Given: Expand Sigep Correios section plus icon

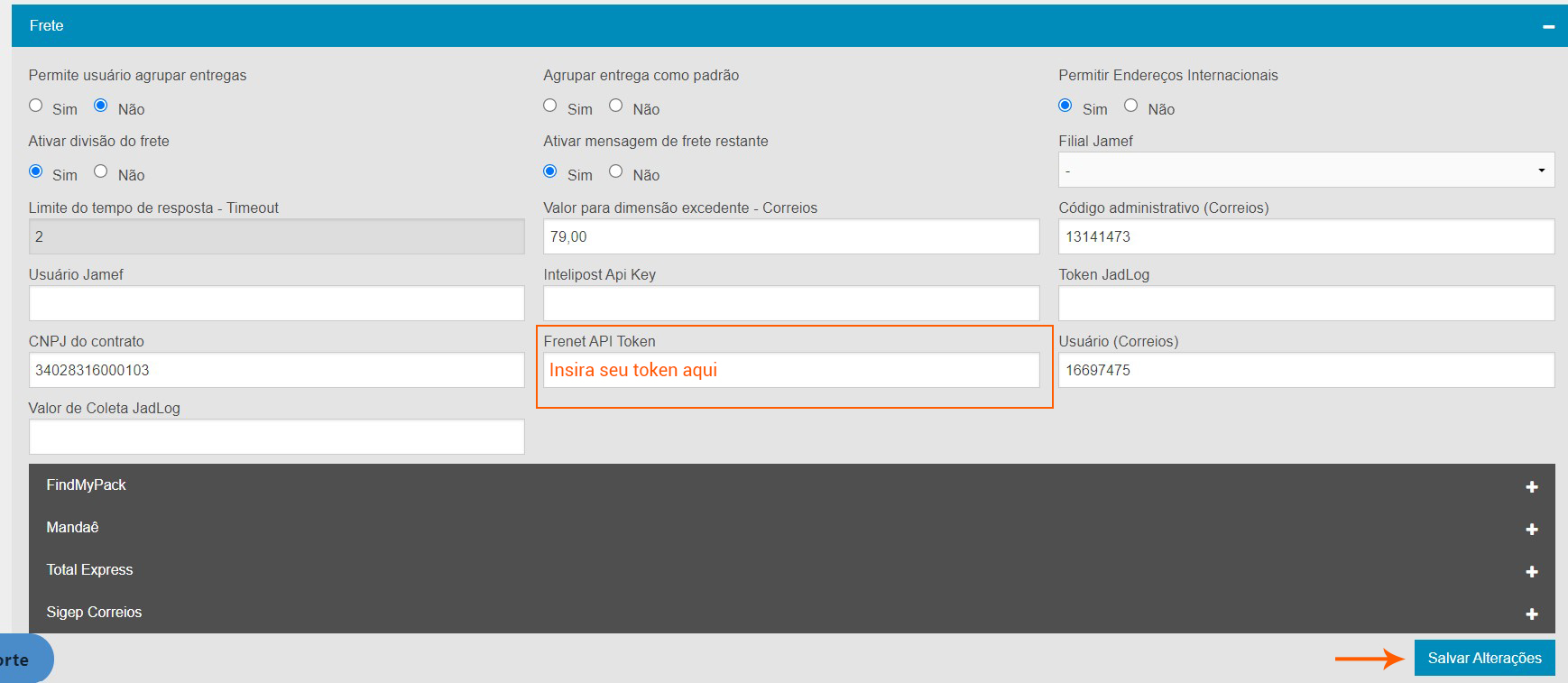Looking at the screenshot, I should [x=1531, y=614].
